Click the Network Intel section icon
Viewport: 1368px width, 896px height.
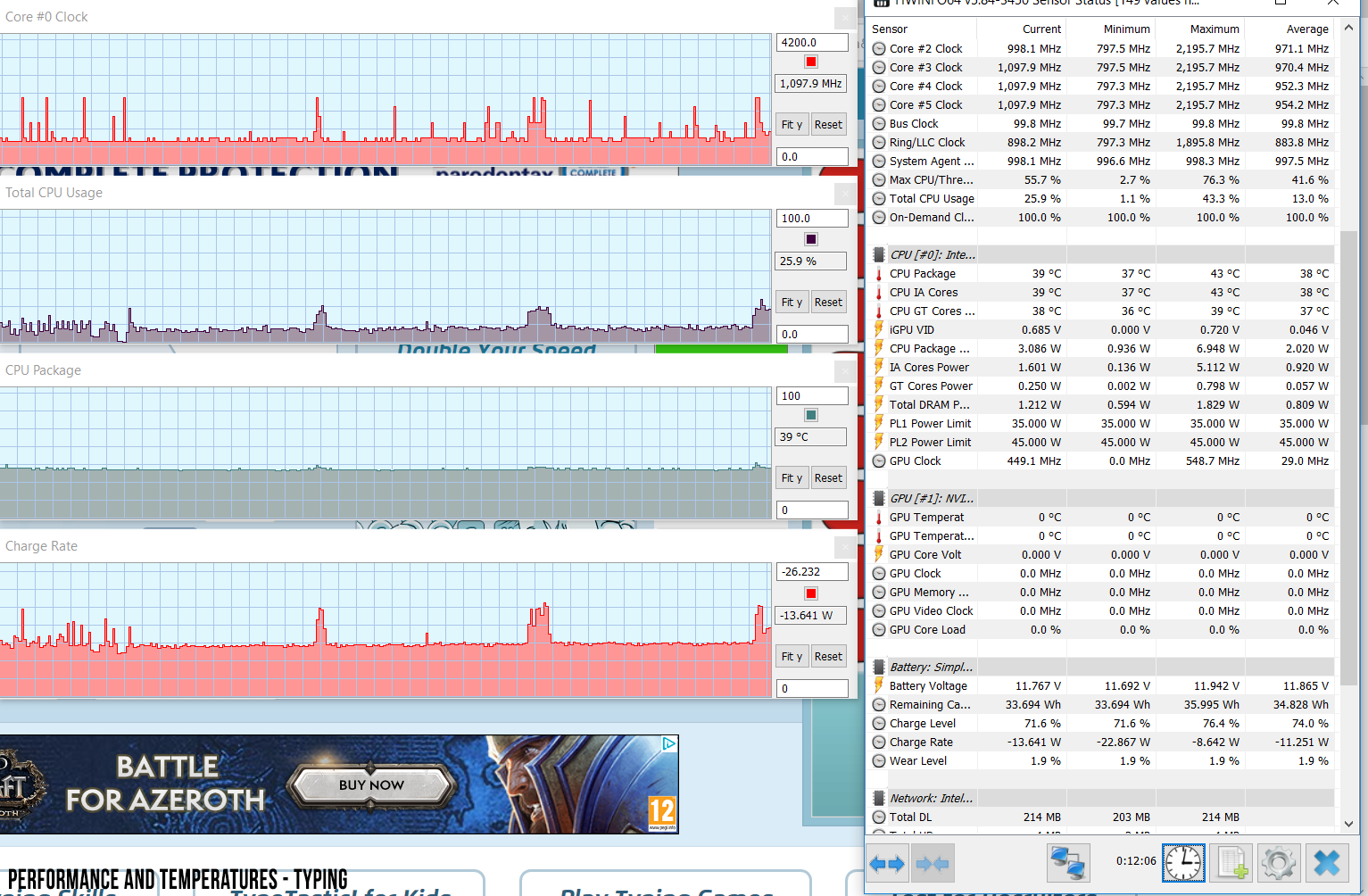pyautogui.click(x=879, y=798)
